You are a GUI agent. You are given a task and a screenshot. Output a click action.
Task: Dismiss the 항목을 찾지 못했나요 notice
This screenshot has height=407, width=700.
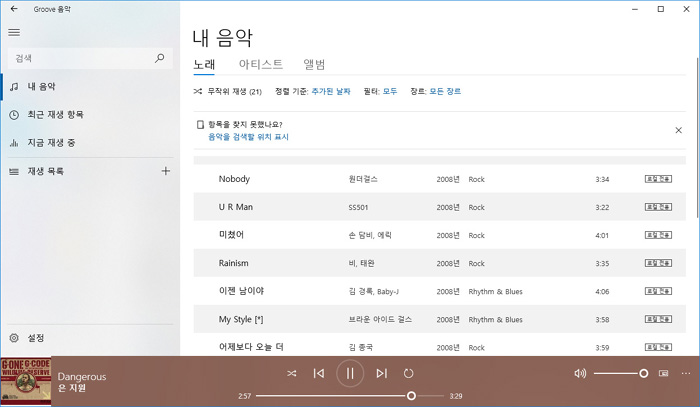point(679,130)
